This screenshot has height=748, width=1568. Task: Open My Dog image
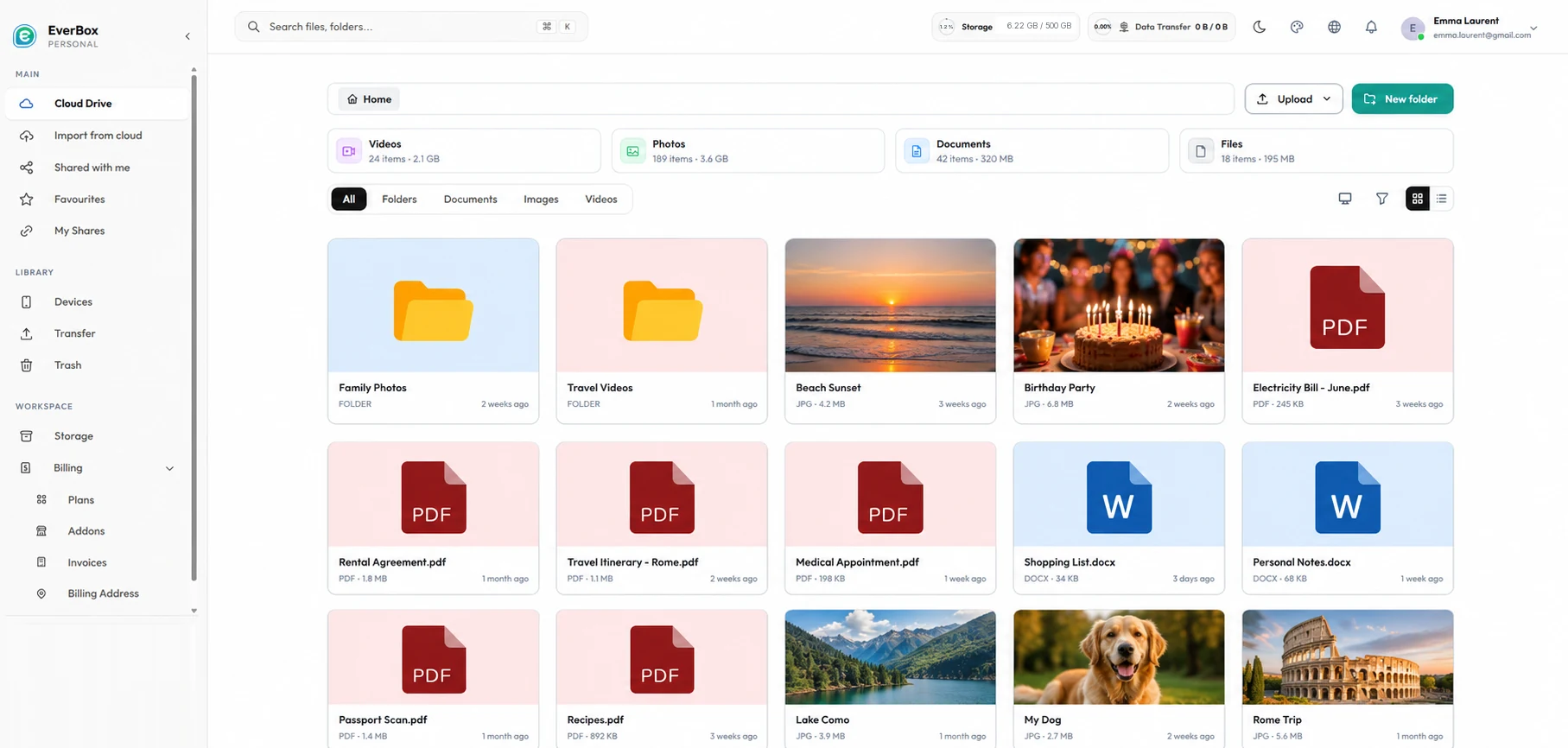[x=1119, y=679]
